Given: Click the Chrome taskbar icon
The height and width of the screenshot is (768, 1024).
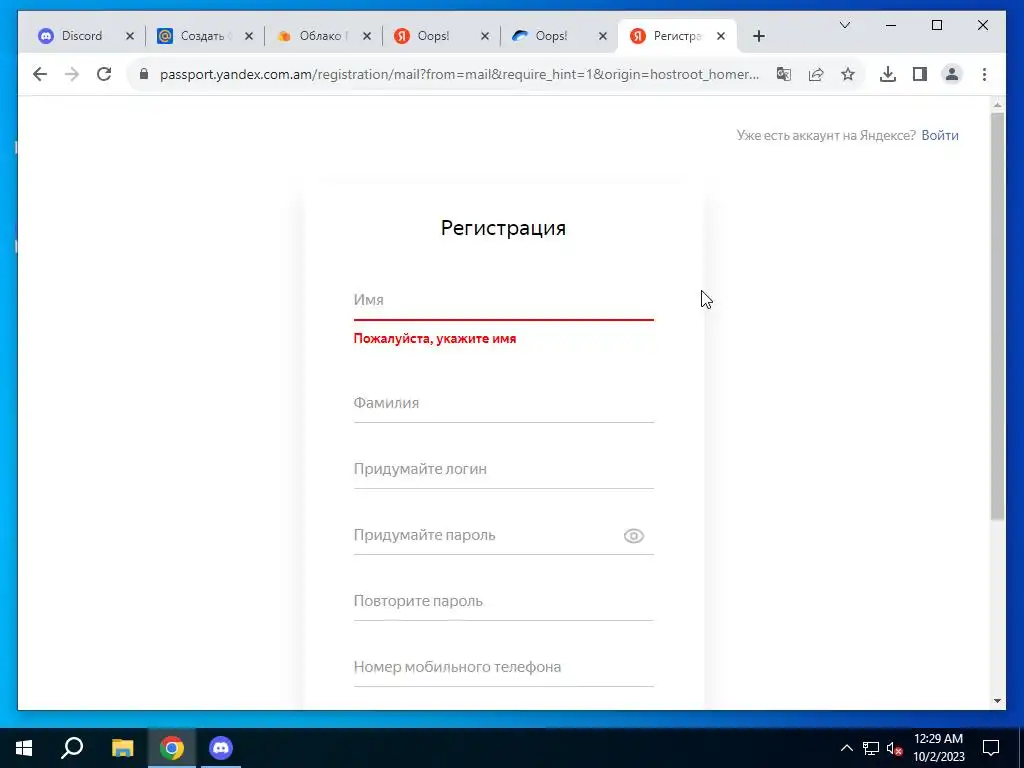Looking at the screenshot, I should click(x=172, y=748).
